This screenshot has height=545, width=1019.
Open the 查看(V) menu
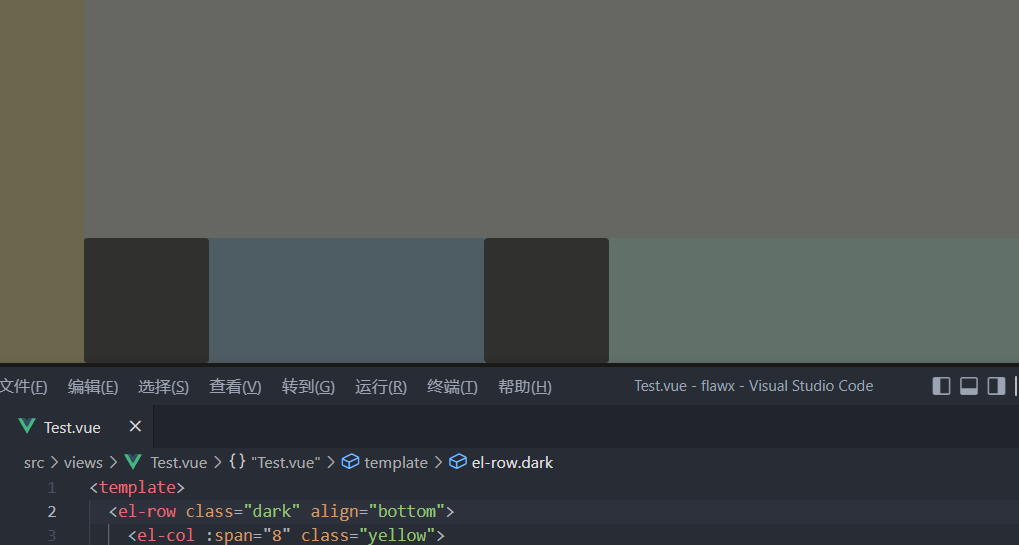[x=235, y=387]
